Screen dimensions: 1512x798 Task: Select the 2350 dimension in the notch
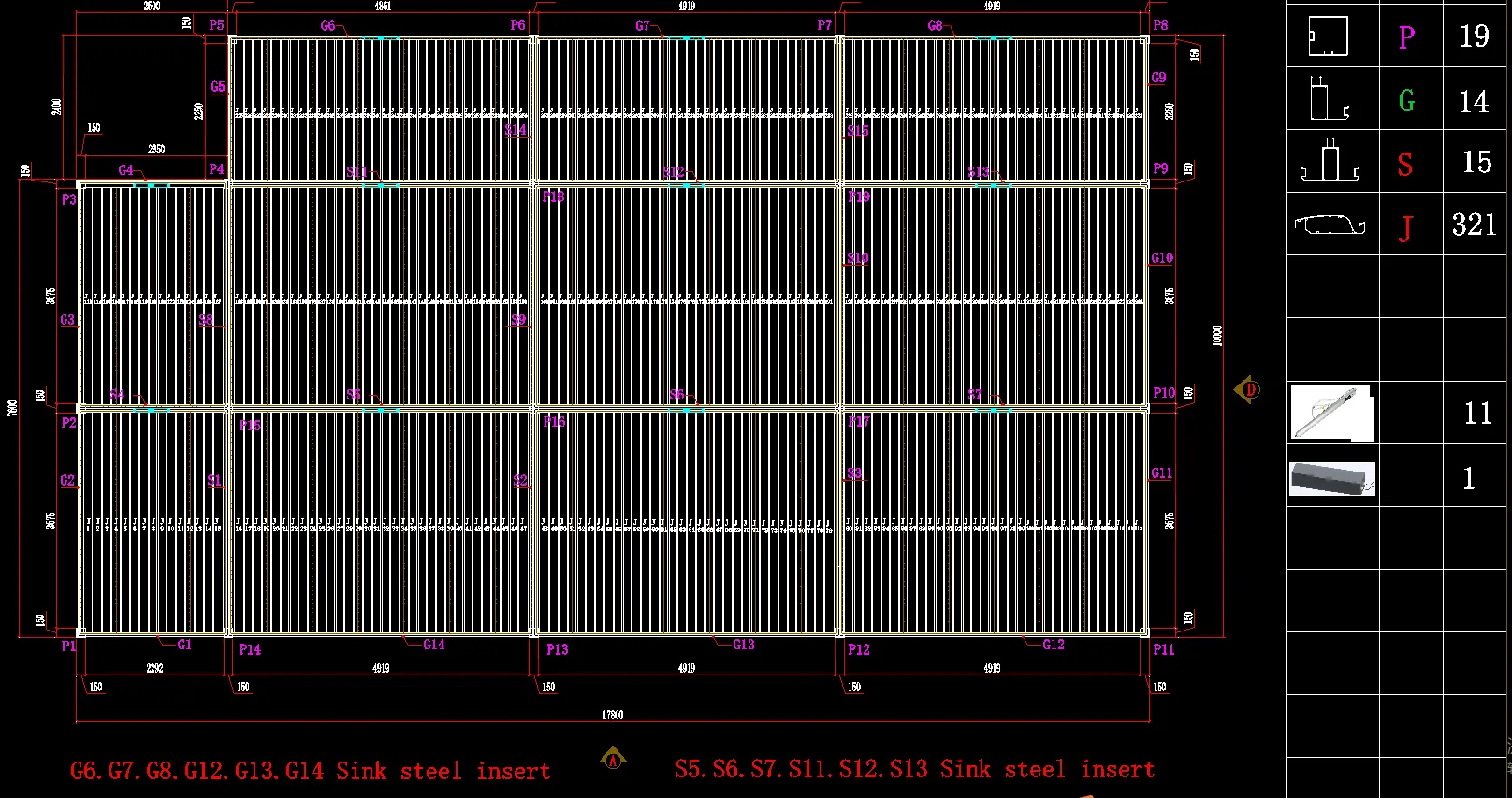pos(156,149)
